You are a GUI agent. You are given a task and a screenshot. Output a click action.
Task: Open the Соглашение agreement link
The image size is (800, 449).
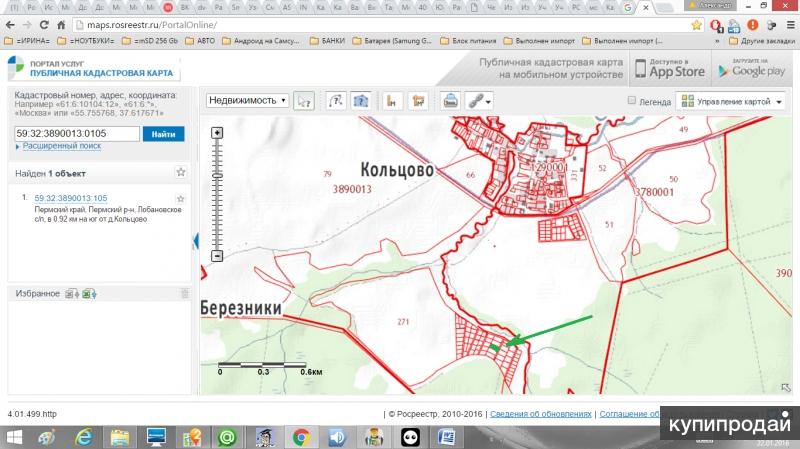(630, 414)
